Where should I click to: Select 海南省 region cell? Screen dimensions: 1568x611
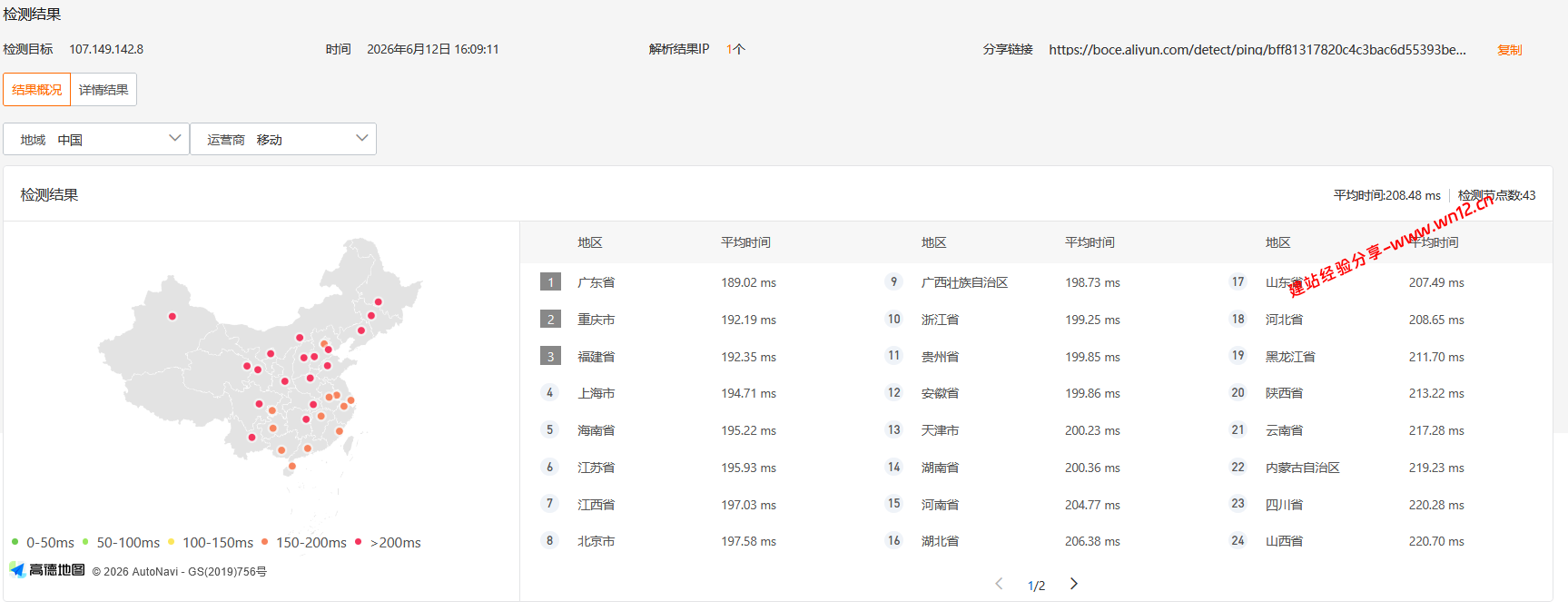click(596, 430)
